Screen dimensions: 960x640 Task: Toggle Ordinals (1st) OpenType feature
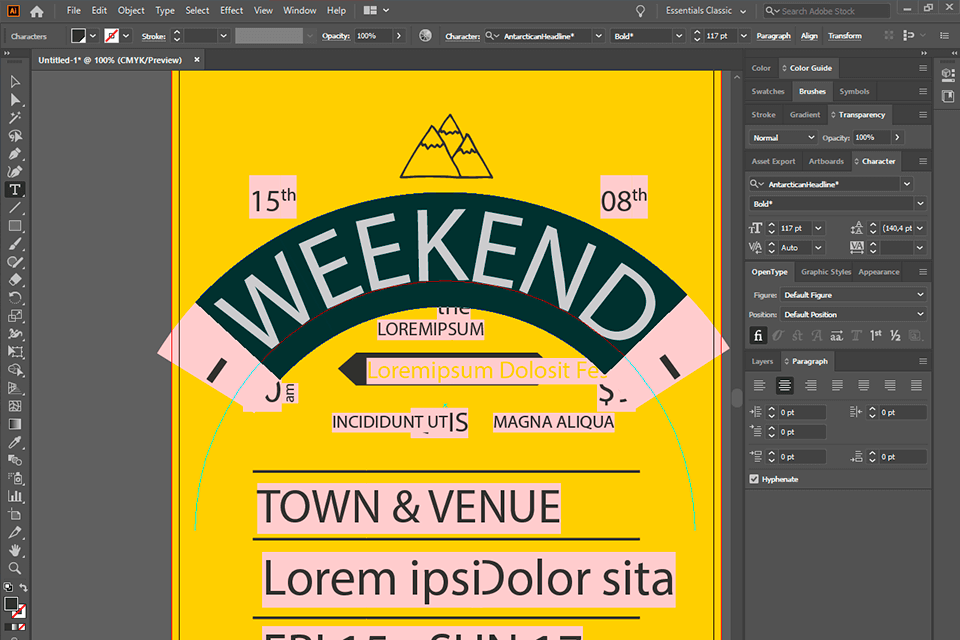click(x=876, y=336)
